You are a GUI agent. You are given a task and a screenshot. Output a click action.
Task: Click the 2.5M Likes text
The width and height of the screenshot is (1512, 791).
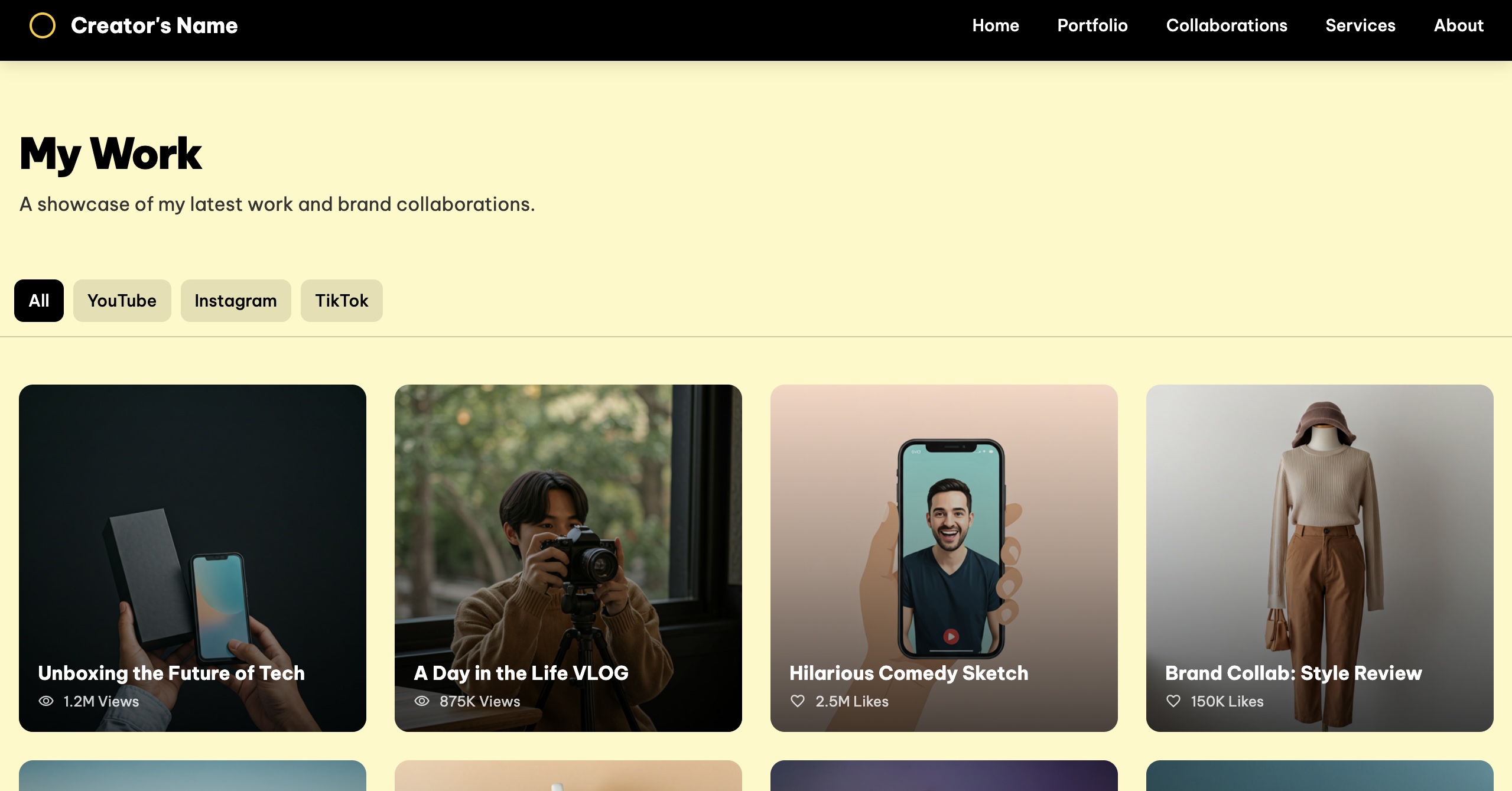tap(852, 701)
